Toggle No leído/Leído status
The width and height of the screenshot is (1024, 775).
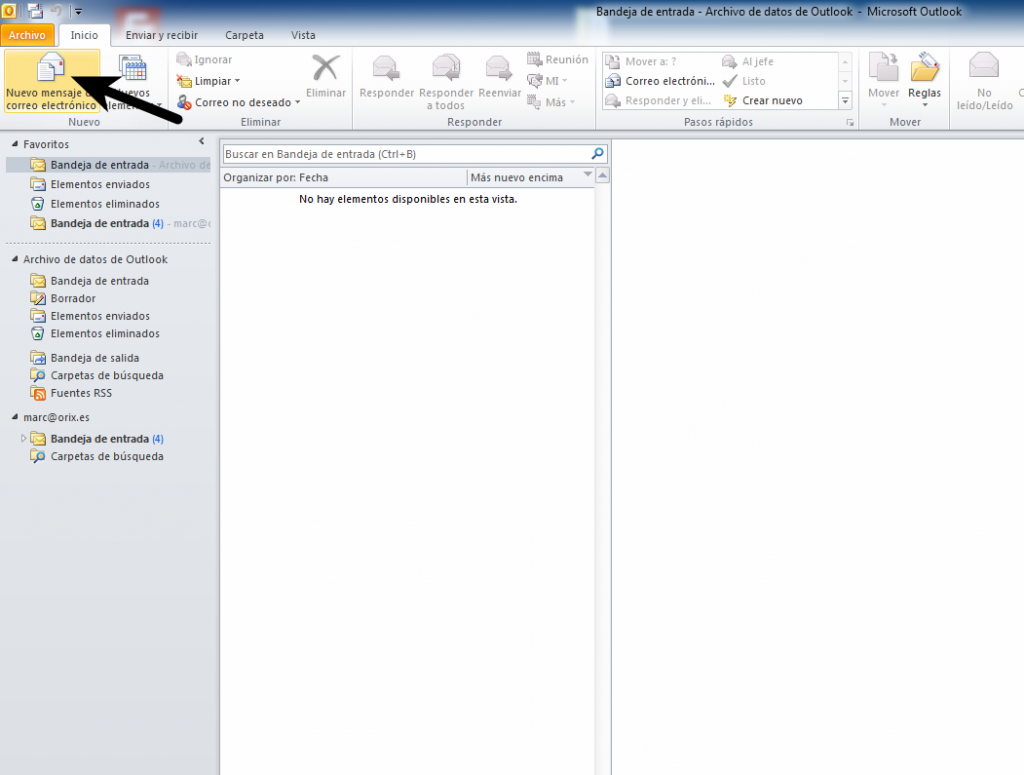(984, 82)
